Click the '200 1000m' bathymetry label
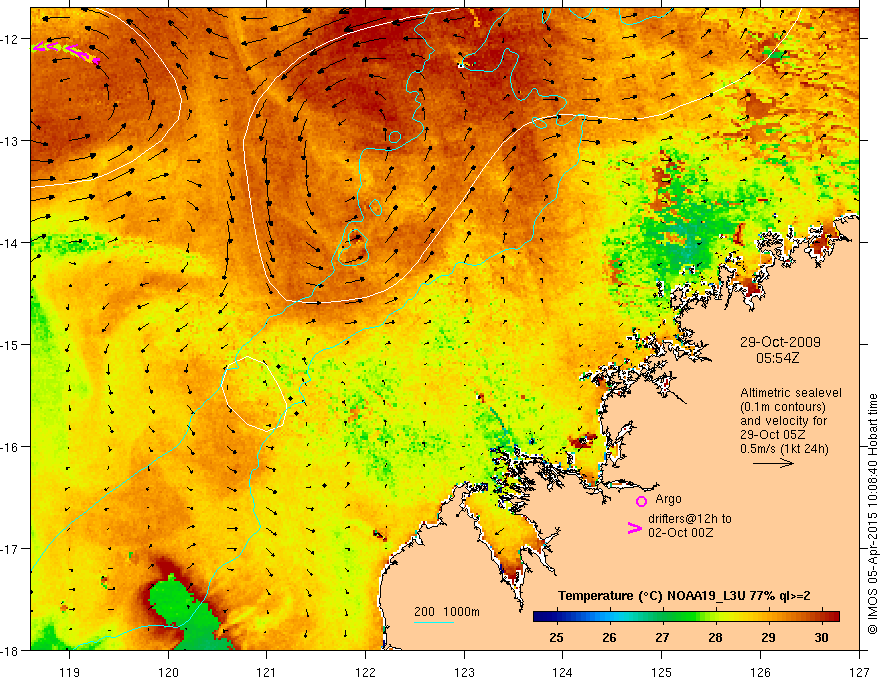This screenshot has width=880, height=680. pos(447,612)
